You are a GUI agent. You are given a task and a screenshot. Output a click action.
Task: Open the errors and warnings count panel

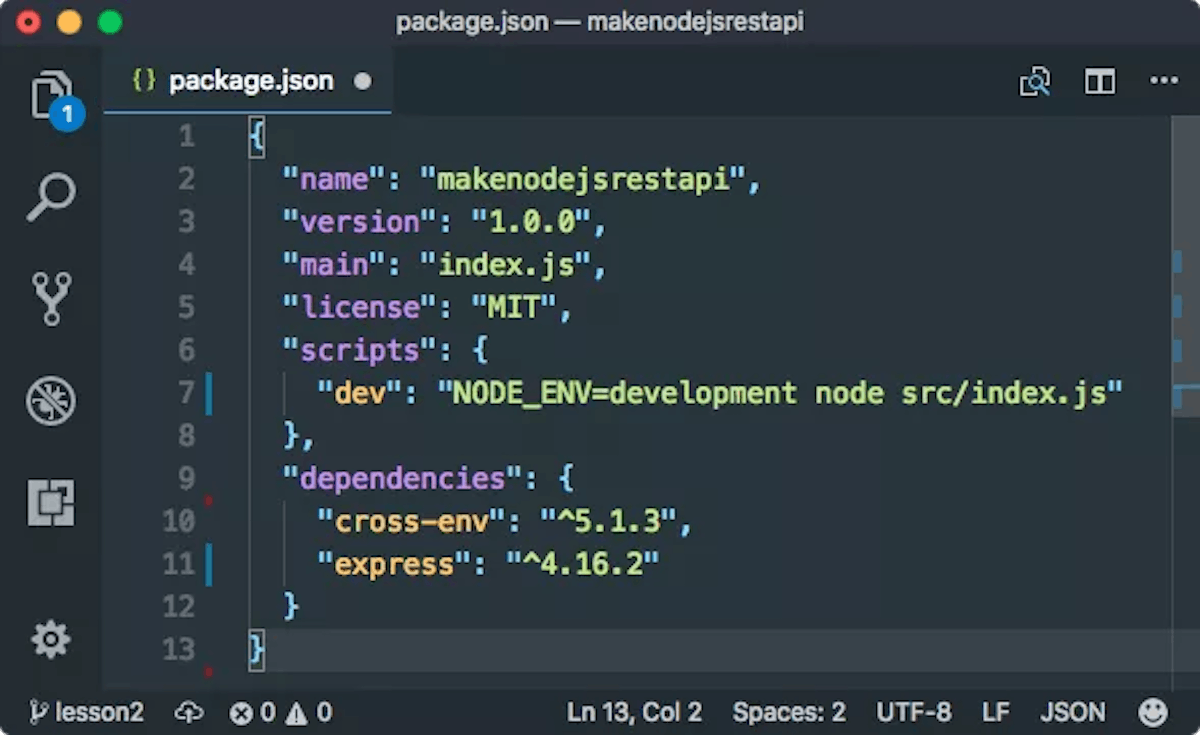(x=281, y=712)
